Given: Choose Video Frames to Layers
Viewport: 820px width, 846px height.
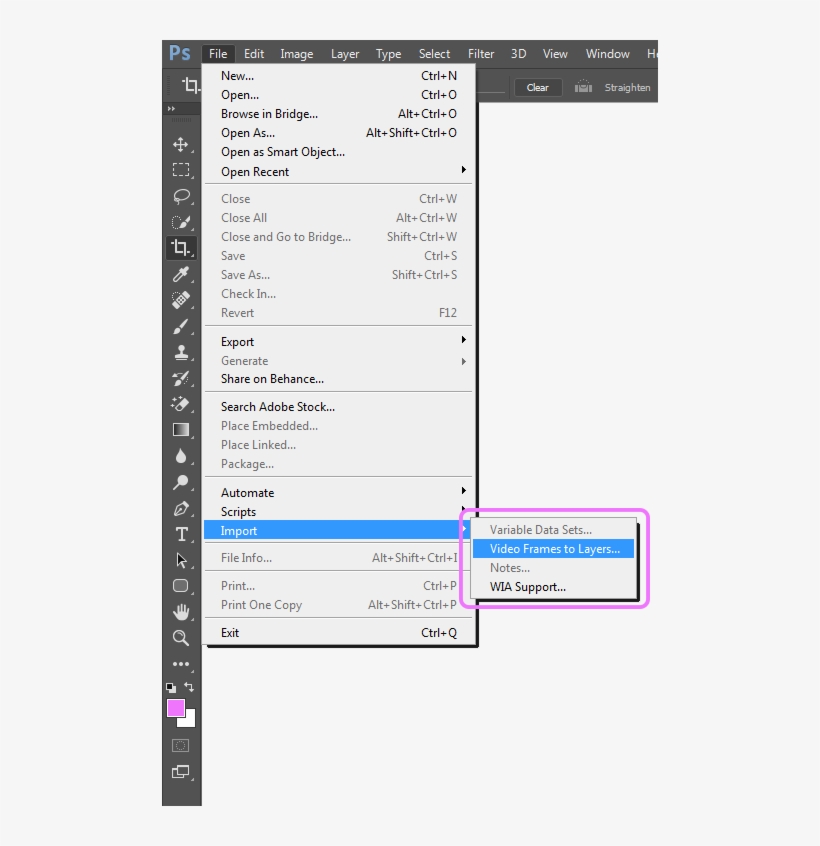Looking at the screenshot, I should pyautogui.click(x=554, y=548).
